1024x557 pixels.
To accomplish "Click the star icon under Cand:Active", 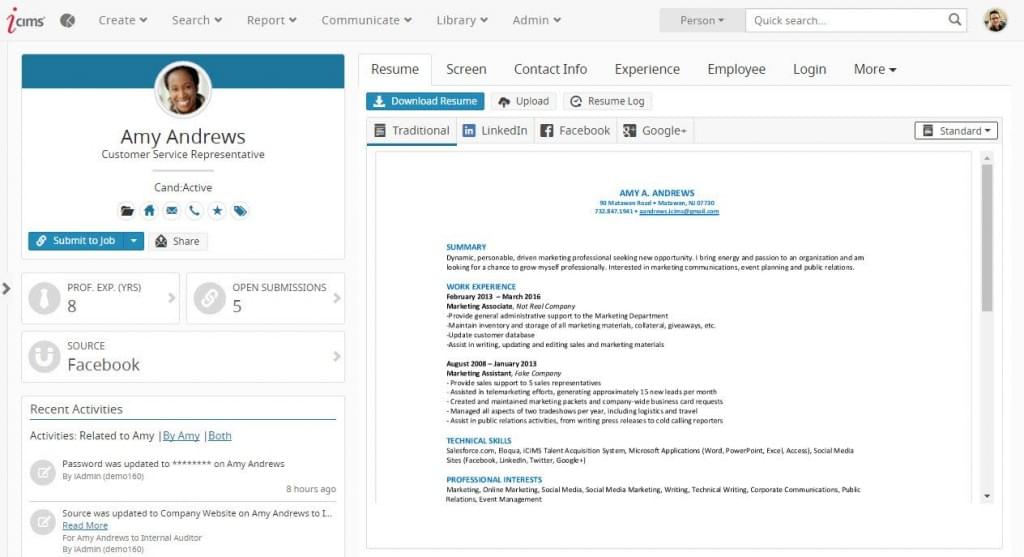I will click(x=217, y=211).
